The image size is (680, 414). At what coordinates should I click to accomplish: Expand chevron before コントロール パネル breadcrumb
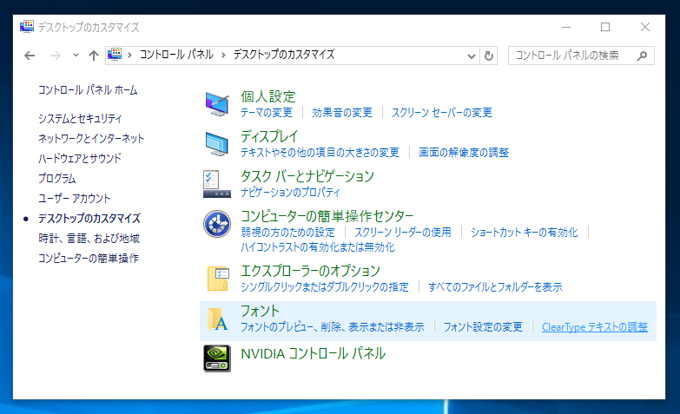point(130,55)
